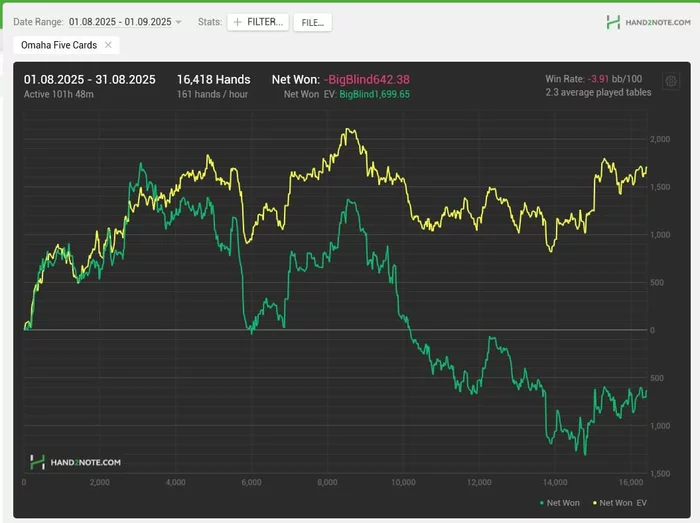Click the Hand2Note logo in header
700x523 pixels.
[x=647, y=22]
